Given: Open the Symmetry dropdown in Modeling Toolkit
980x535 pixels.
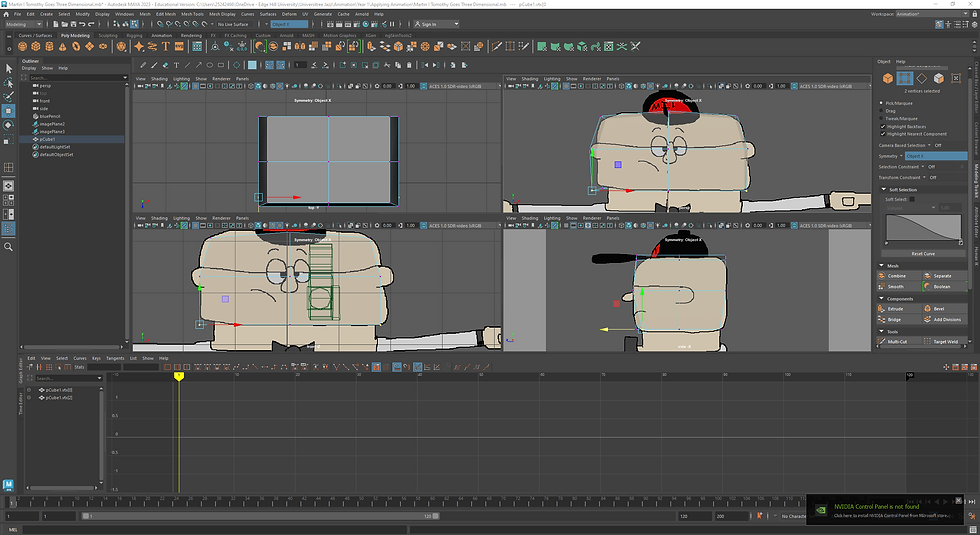Looking at the screenshot, I should pos(901,156).
